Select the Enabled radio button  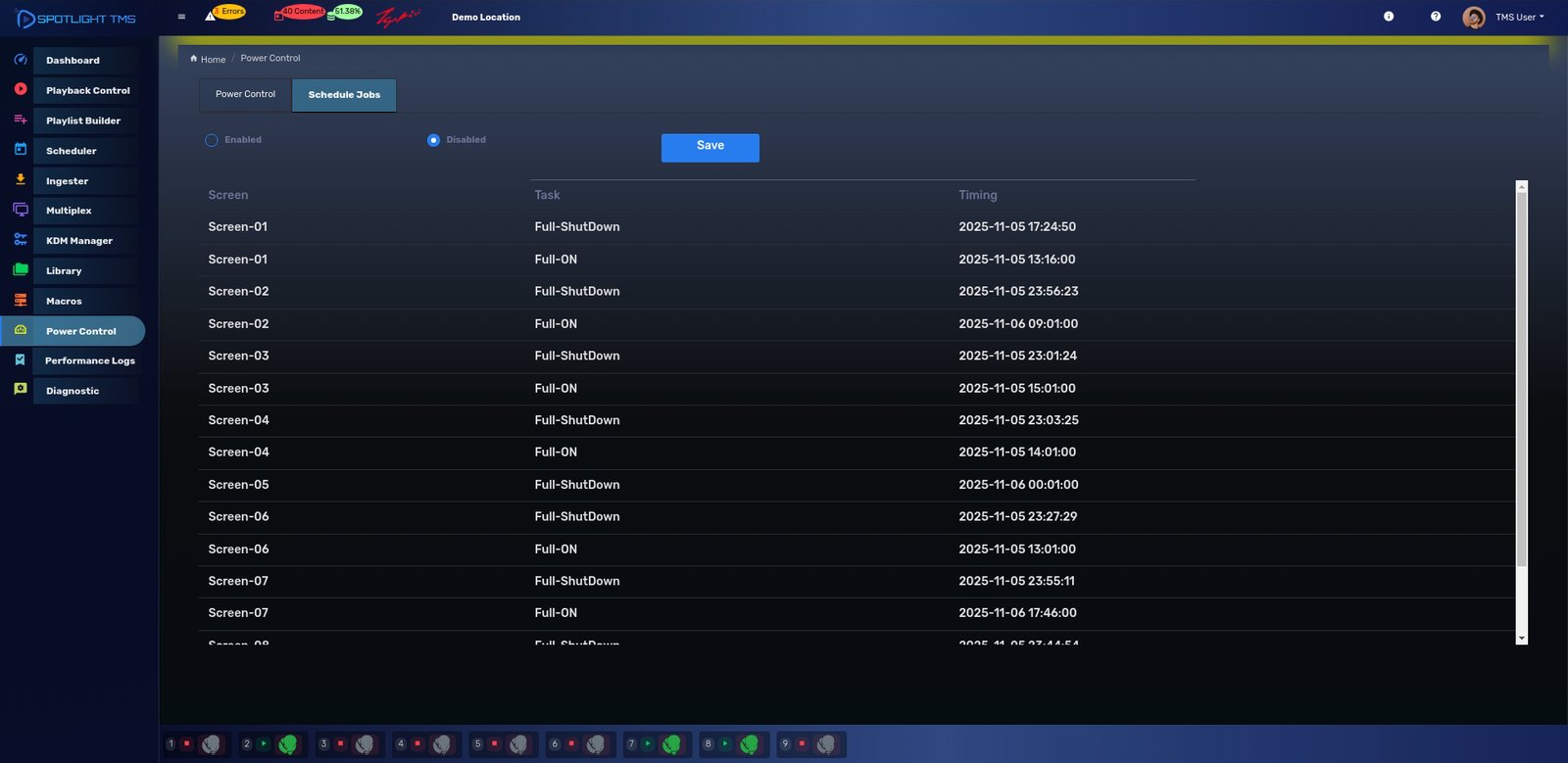212,140
